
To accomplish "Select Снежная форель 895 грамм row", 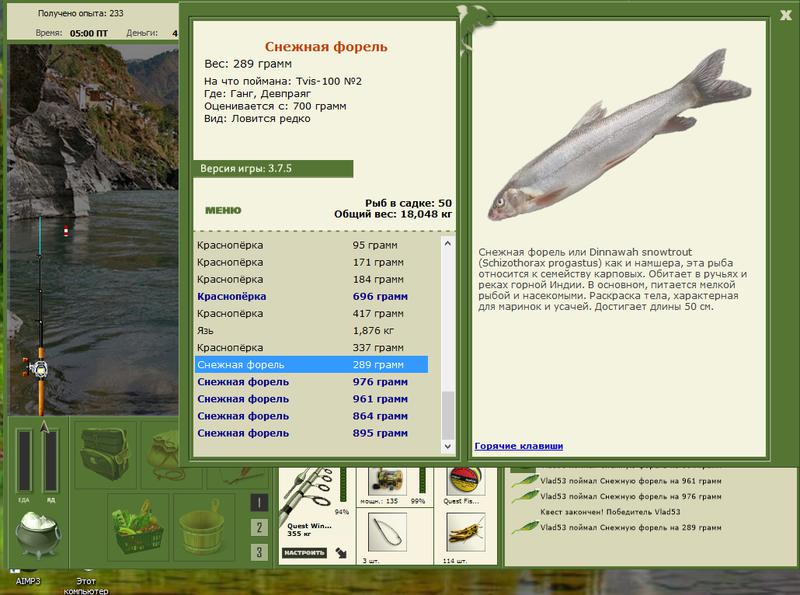I will (312, 433).
